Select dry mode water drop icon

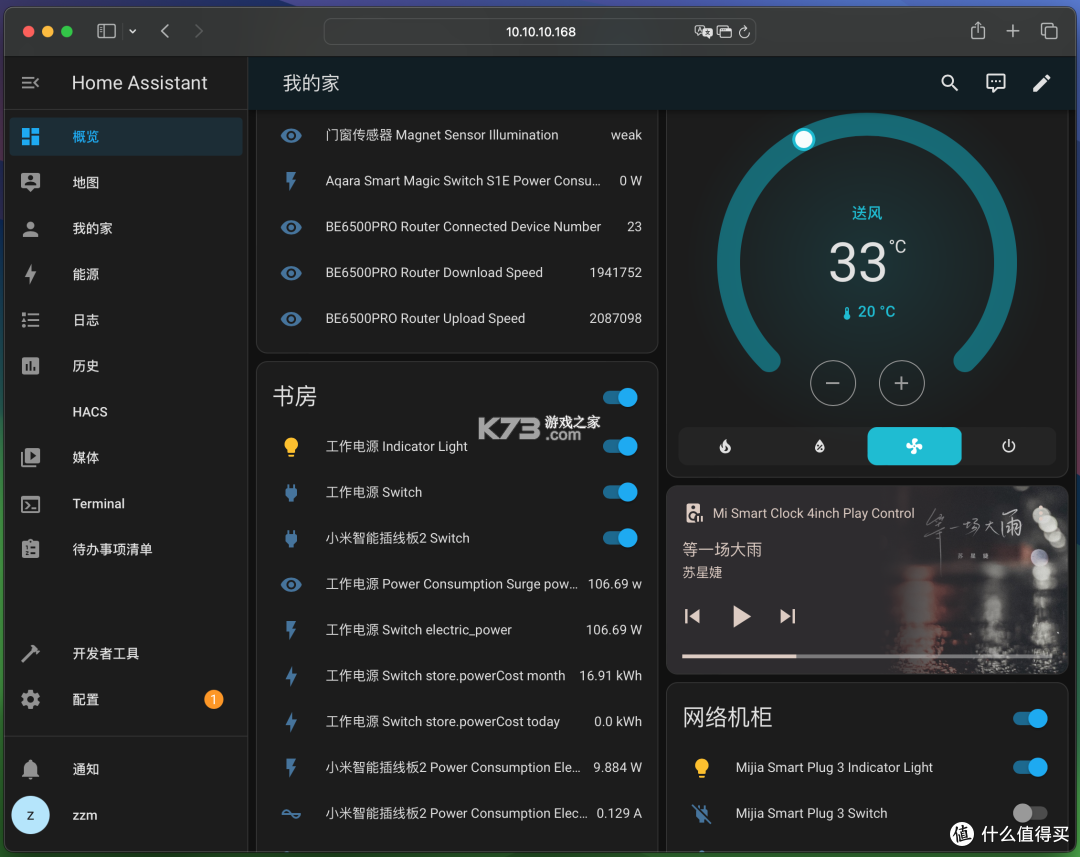820,446
